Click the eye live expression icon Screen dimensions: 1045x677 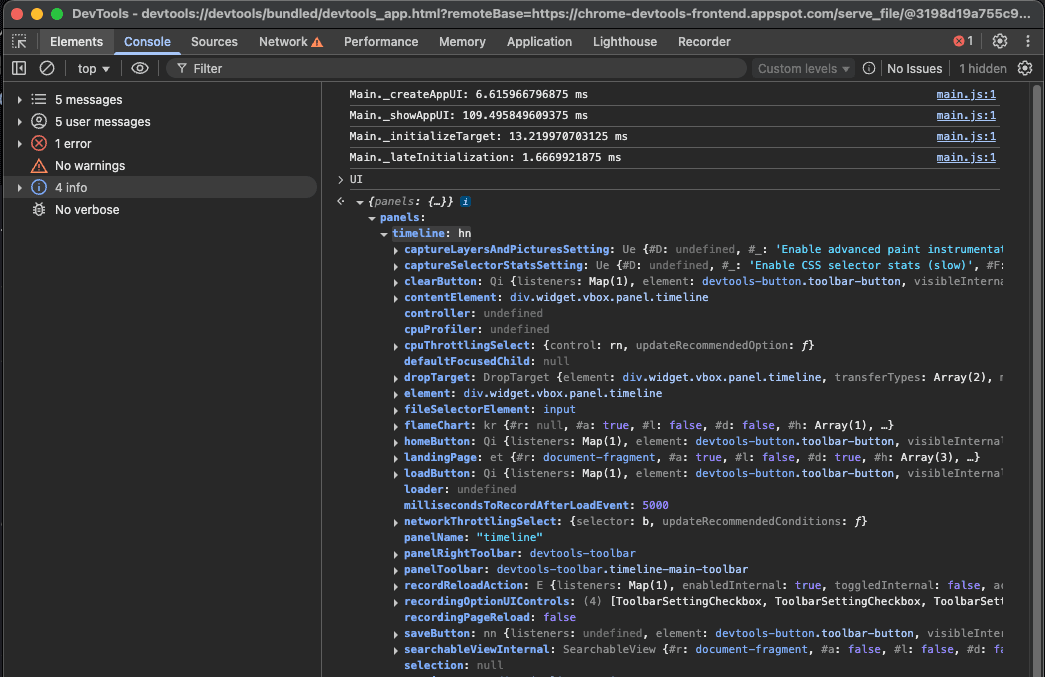click(140, 68)
